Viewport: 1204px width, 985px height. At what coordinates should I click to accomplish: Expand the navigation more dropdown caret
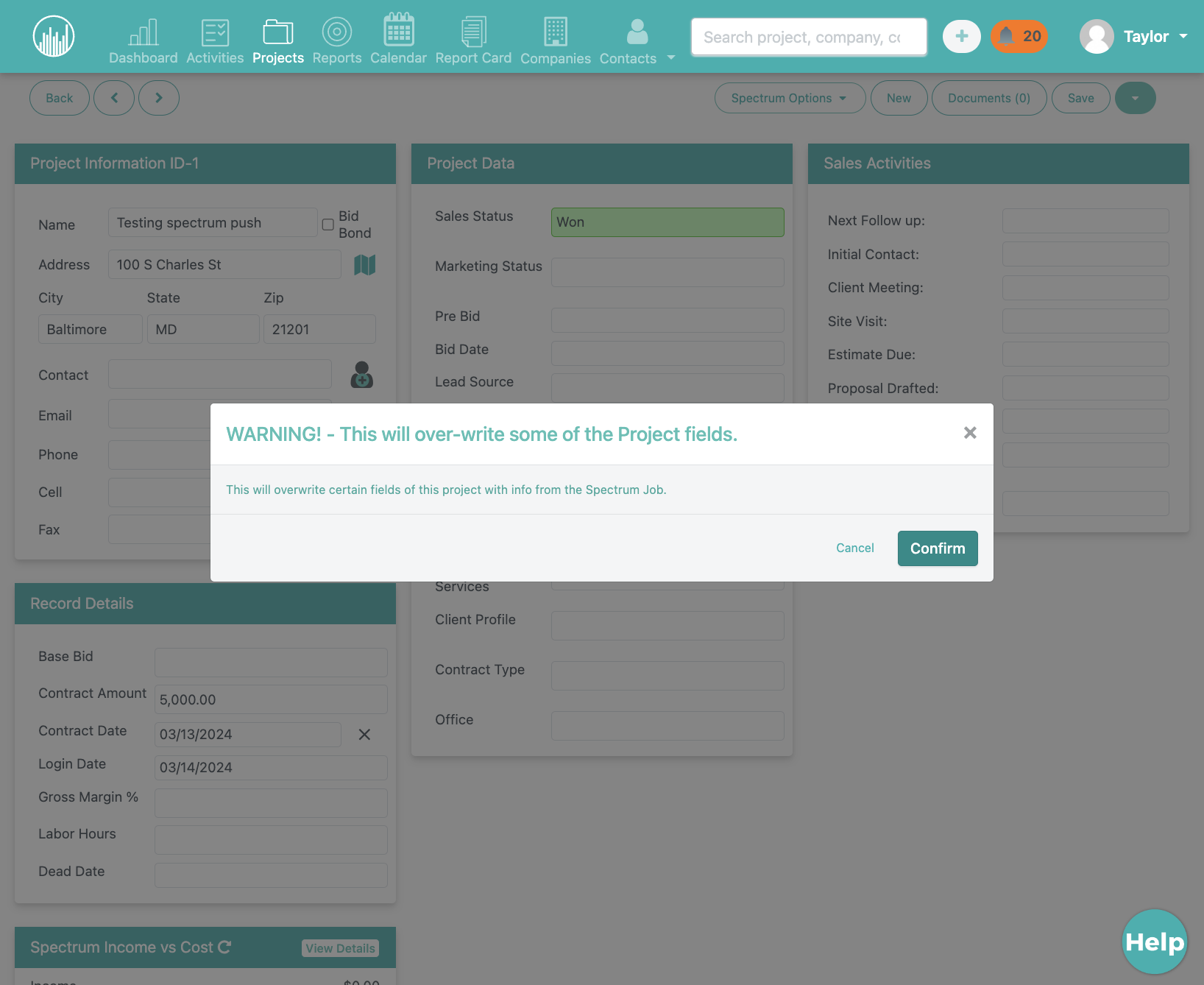(671, 57)
